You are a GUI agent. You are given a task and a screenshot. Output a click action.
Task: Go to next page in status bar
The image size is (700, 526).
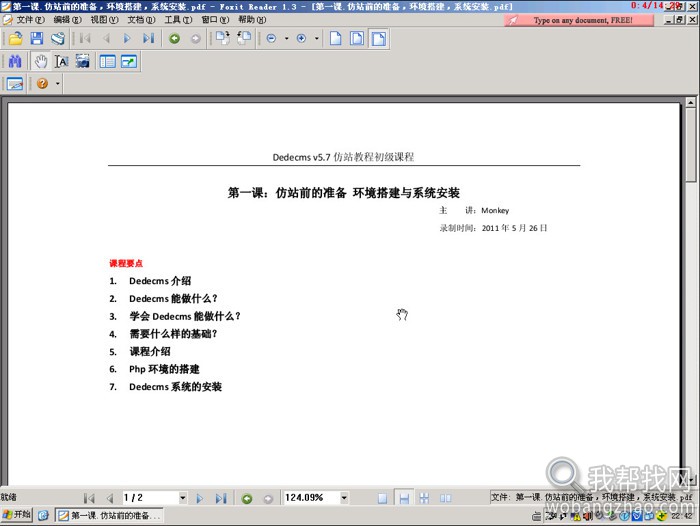point(200,498)
